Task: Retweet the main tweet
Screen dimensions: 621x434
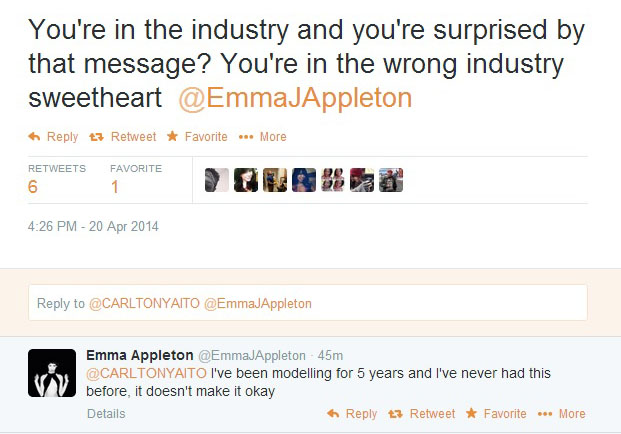Action: coord(123,137)
